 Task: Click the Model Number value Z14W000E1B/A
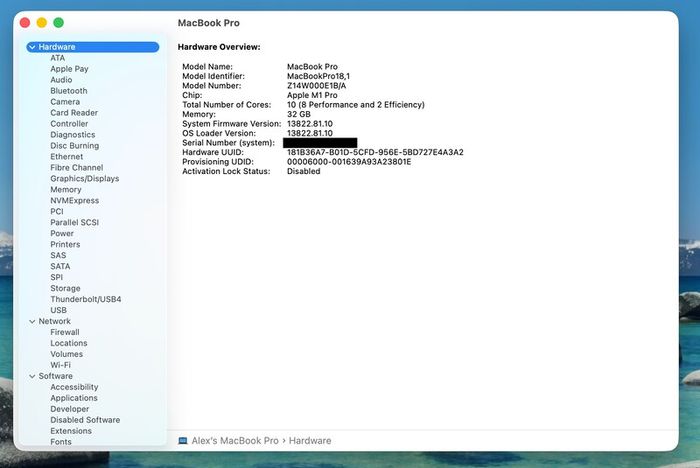click(x=317, y=86)
